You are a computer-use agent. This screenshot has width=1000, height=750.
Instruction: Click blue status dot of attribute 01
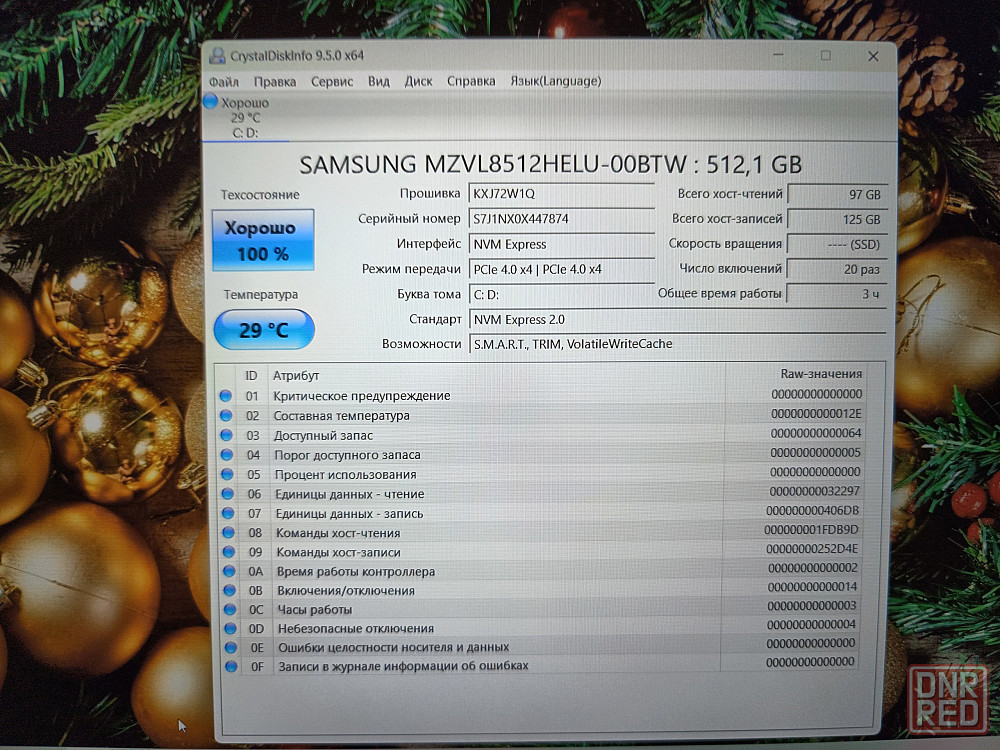tap(226, 396)
